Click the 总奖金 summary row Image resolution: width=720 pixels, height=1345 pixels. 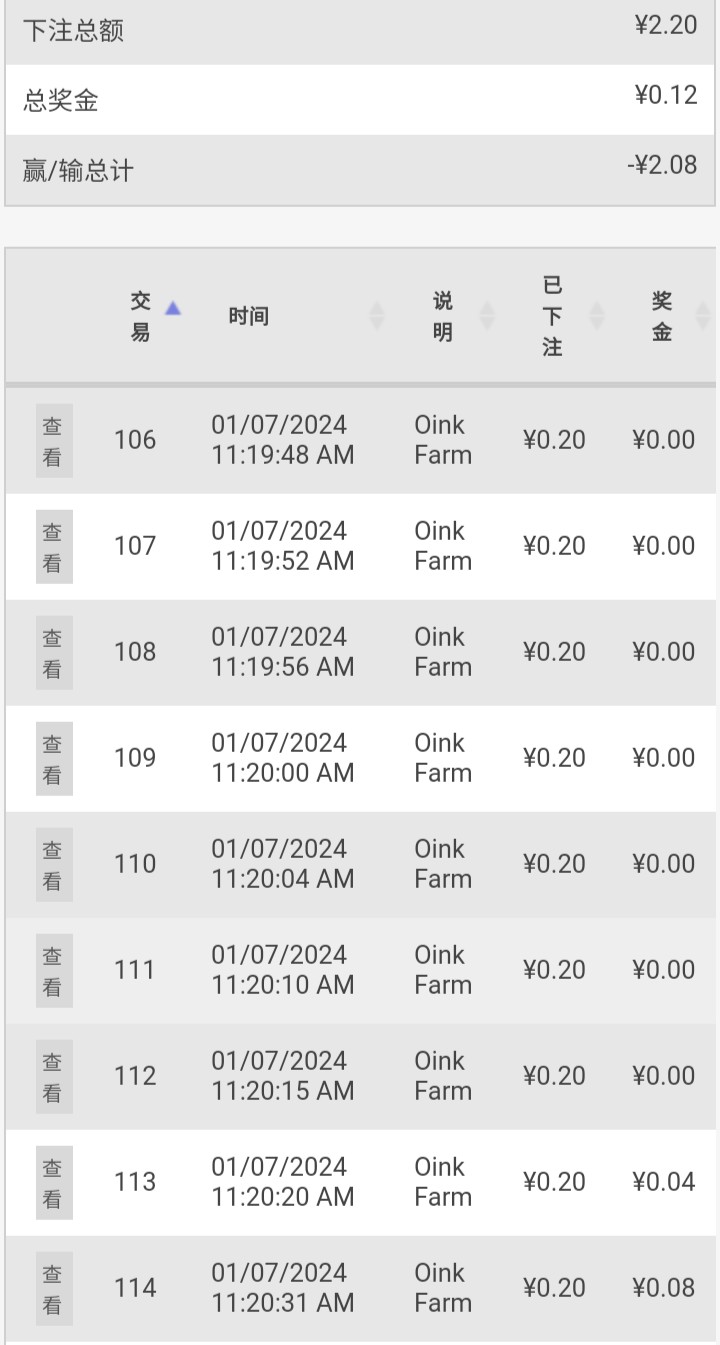[x=360, y=100]
